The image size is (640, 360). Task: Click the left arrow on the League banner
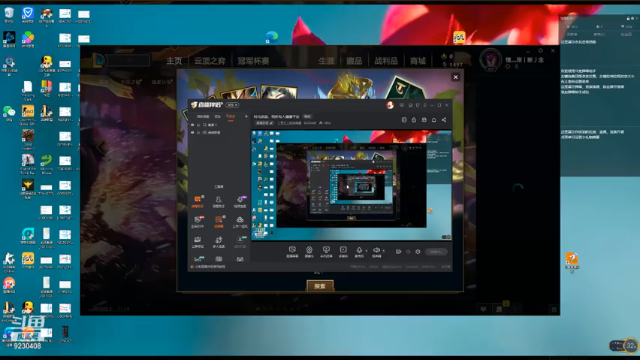coord(102,147)
